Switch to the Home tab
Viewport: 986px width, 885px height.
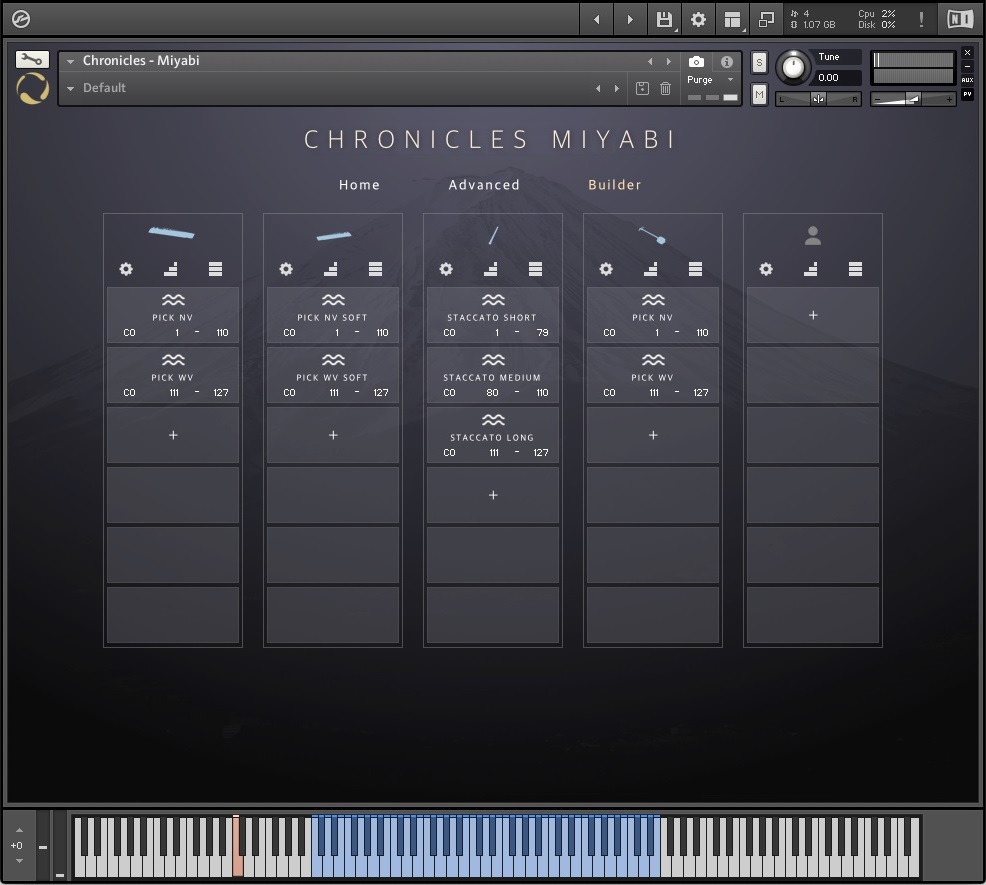pos(359,185)
